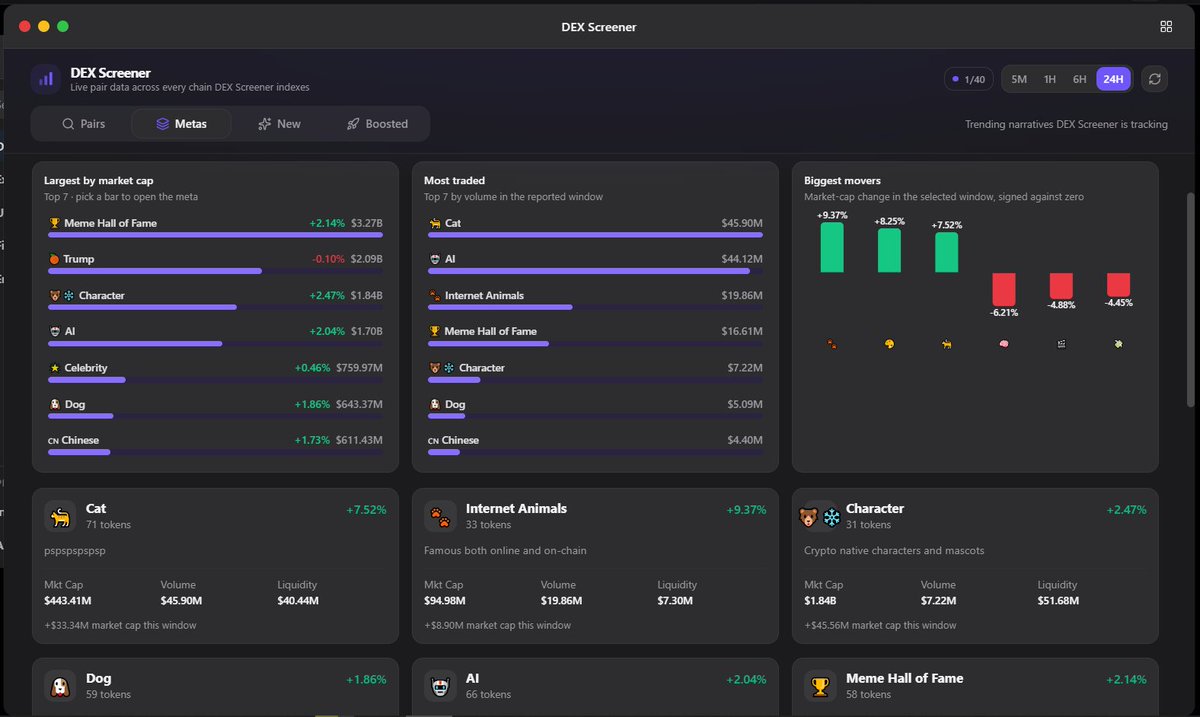Click the macOS yellow minimize button
Viewport: 1200px width, 717px height.
click(x=43, y=26)
